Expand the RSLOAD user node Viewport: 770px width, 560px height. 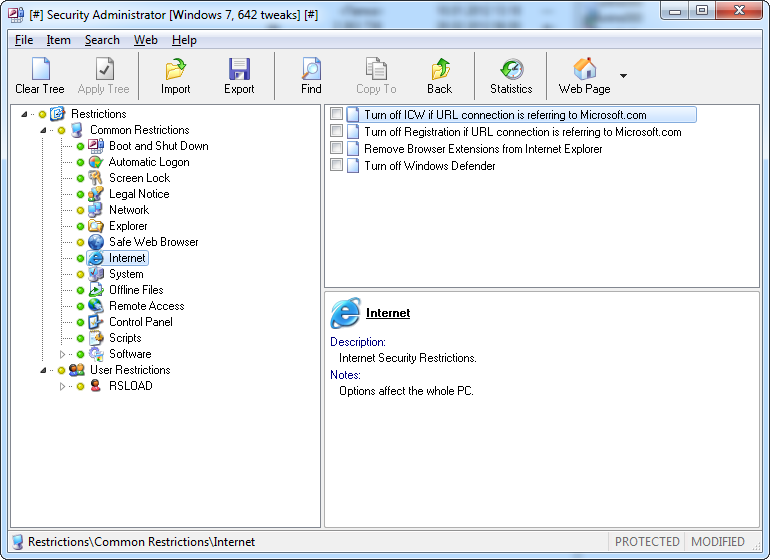click(62, 386)
